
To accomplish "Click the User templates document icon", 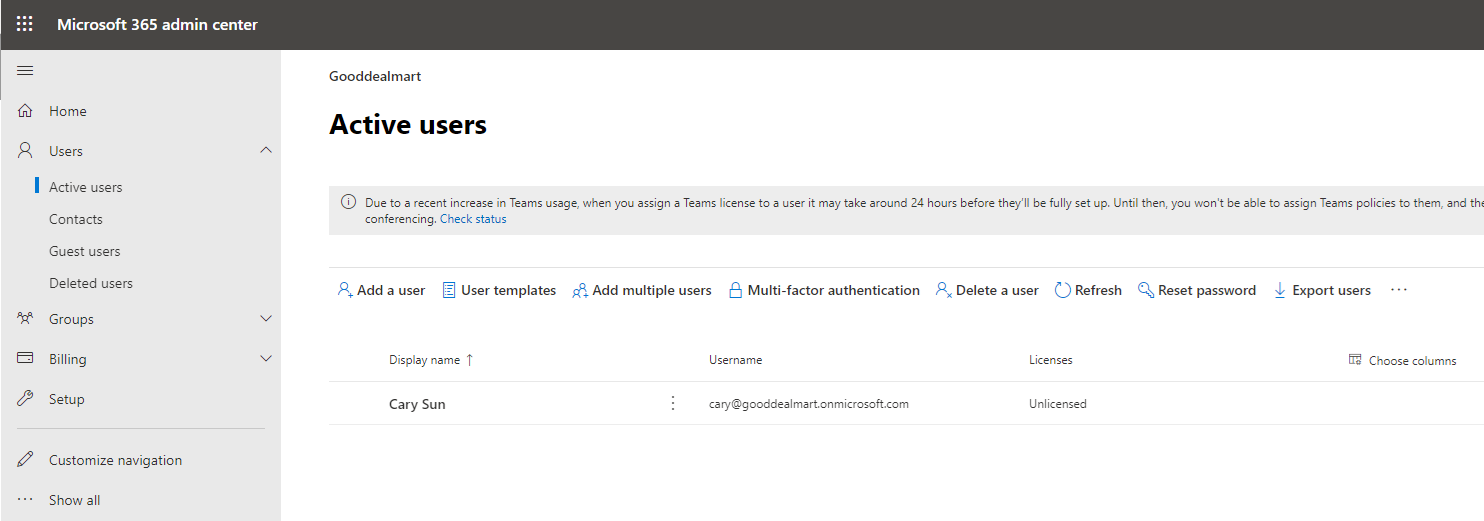I will coord(449,290).
